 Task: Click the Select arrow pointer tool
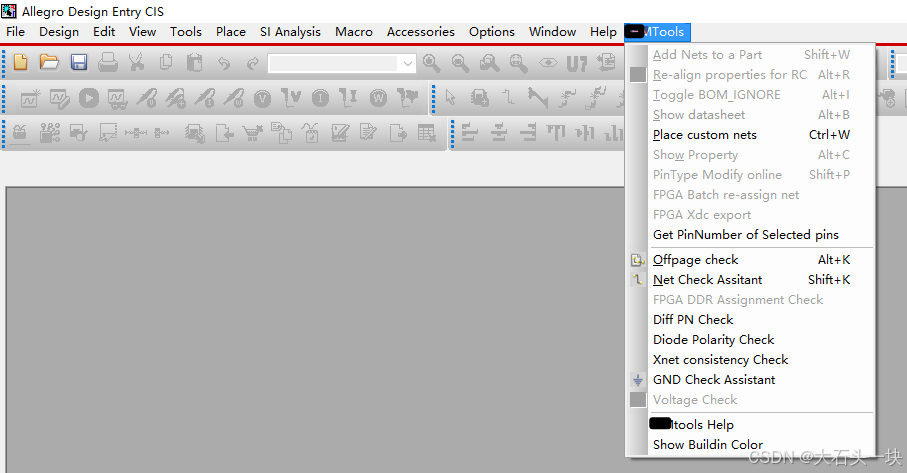pyautogui.click(x=451, y=98)
